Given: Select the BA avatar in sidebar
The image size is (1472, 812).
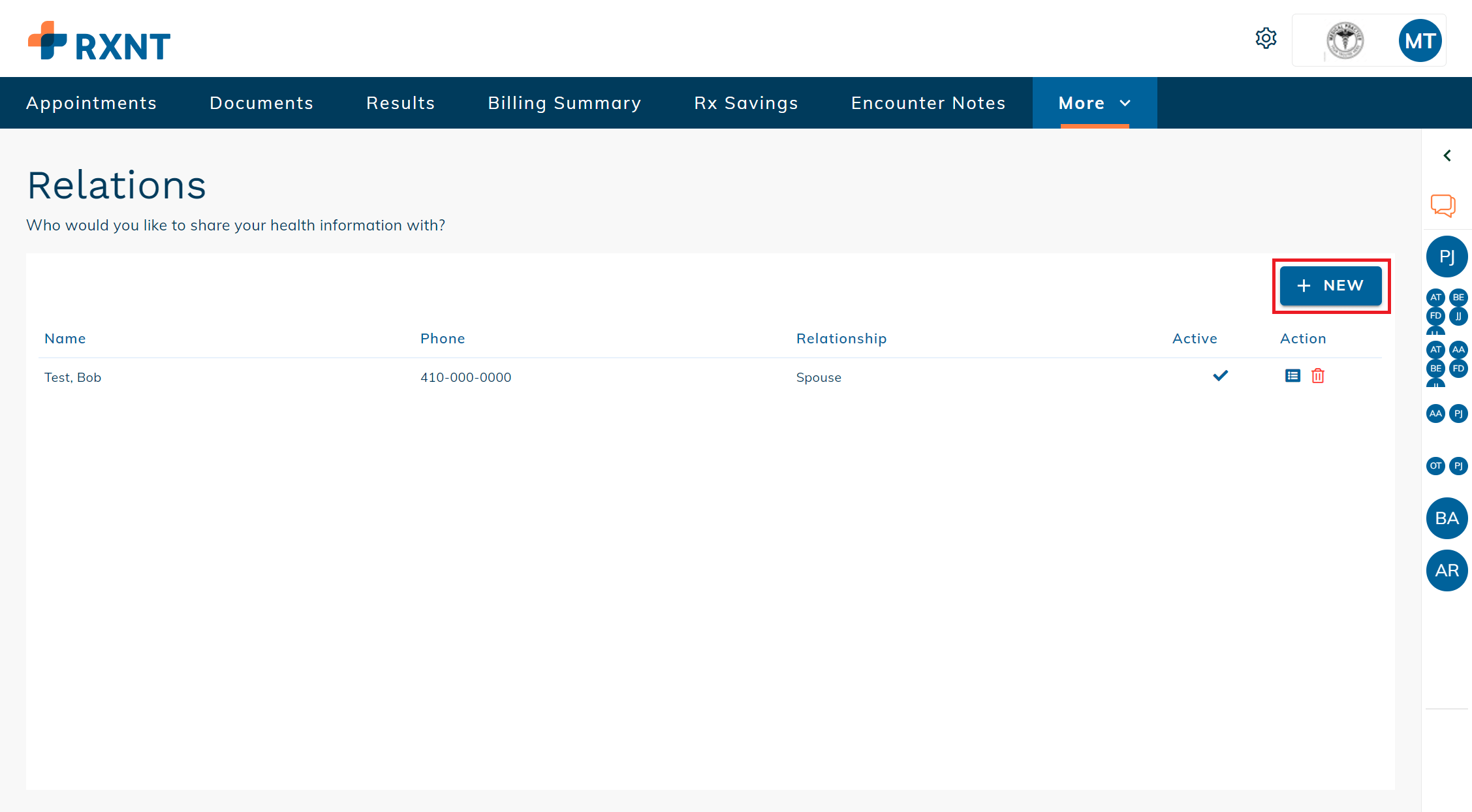Looking at the screenshot, I should [1447, 518].
